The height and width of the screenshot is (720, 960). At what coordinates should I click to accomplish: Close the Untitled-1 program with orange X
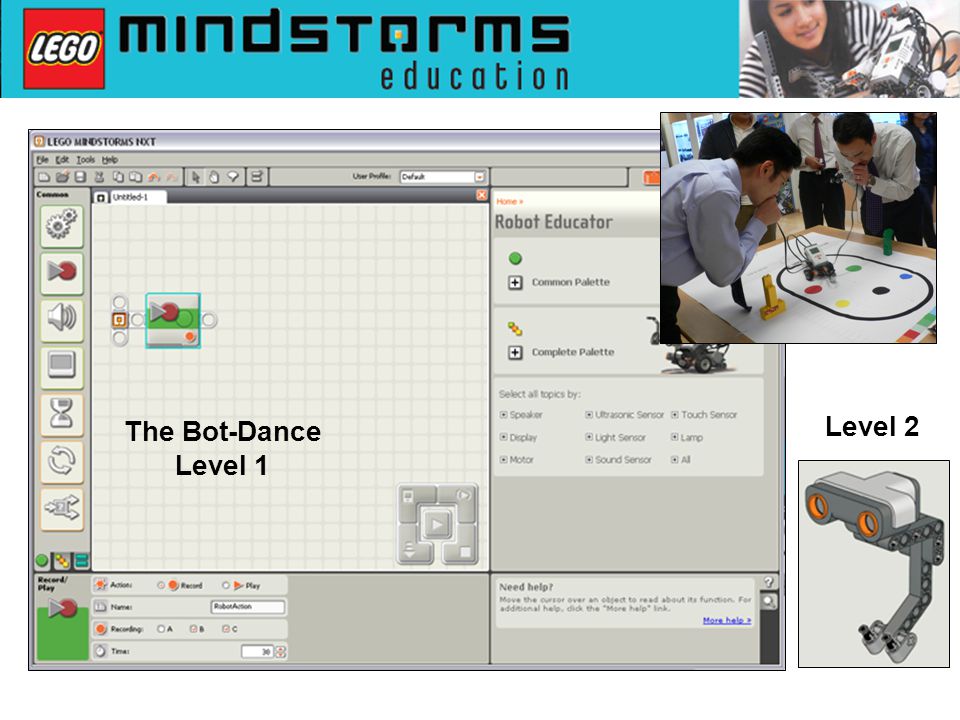tap(482, 195)
